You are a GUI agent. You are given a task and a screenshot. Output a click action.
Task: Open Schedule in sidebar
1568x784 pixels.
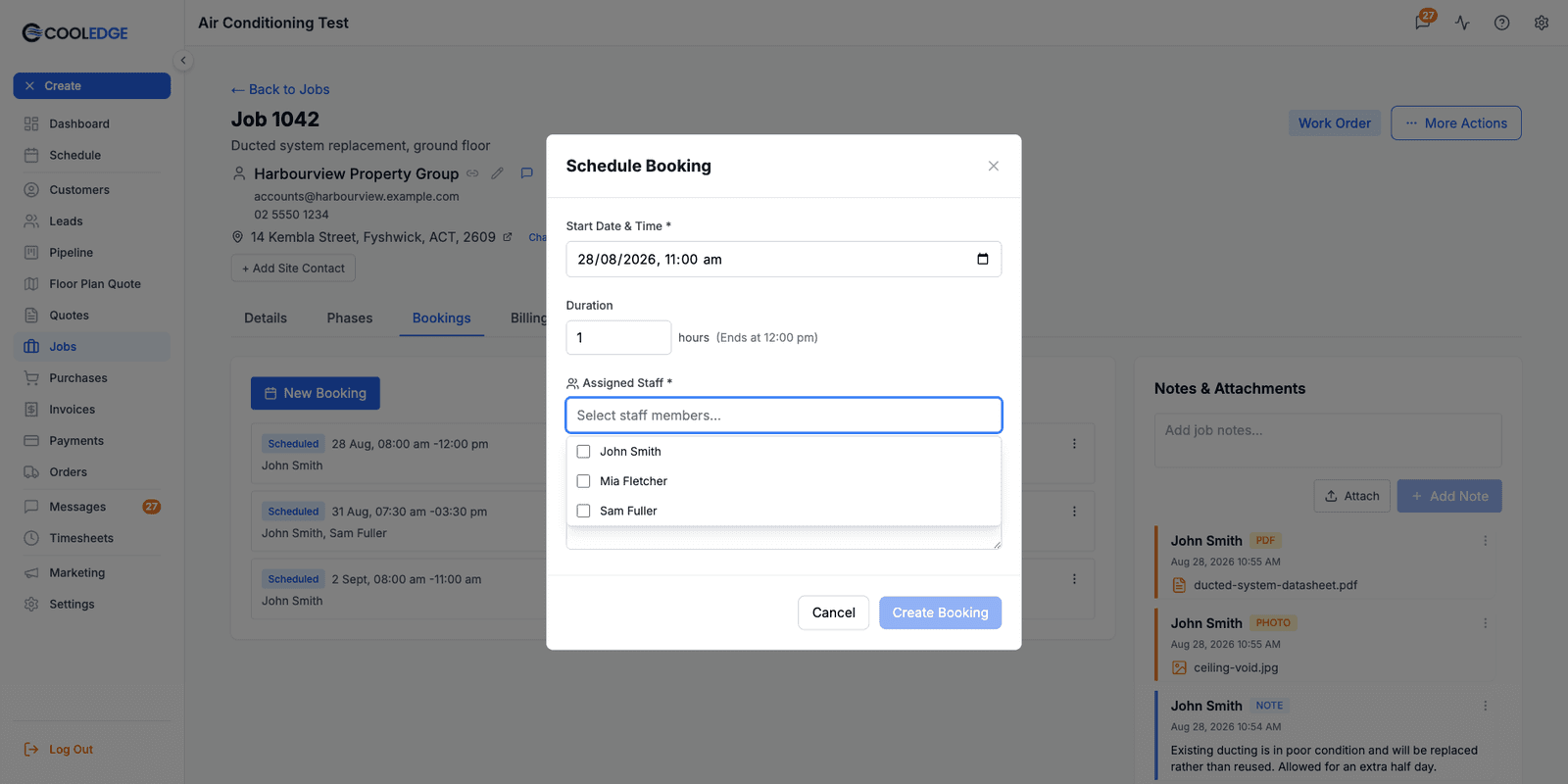(92, 155)
